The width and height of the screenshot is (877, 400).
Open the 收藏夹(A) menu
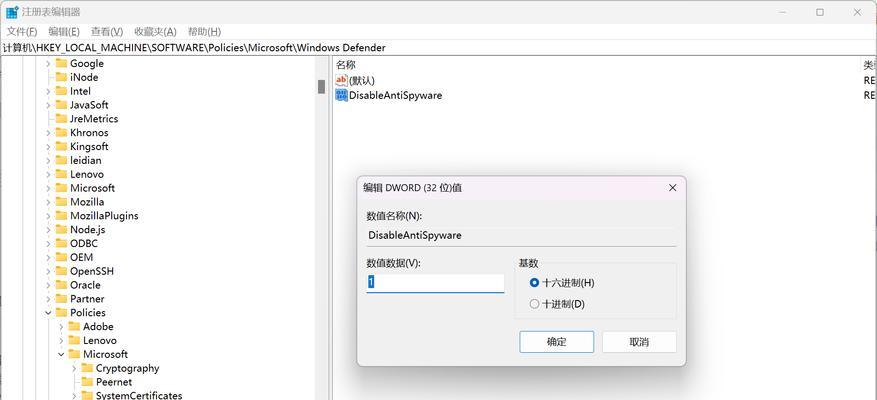pyautogui.click(x=155, y=31)
